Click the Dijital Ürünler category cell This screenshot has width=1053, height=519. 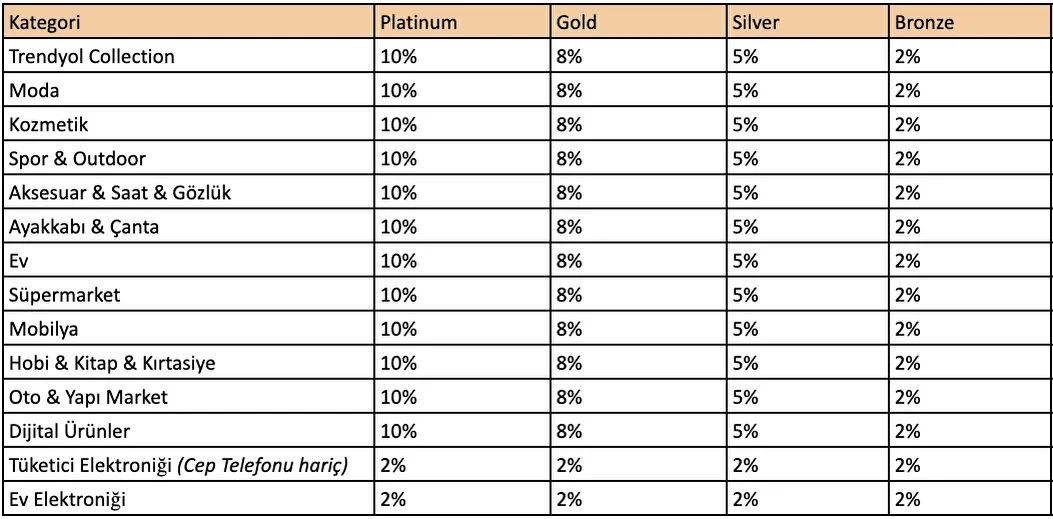pos(189,432)
